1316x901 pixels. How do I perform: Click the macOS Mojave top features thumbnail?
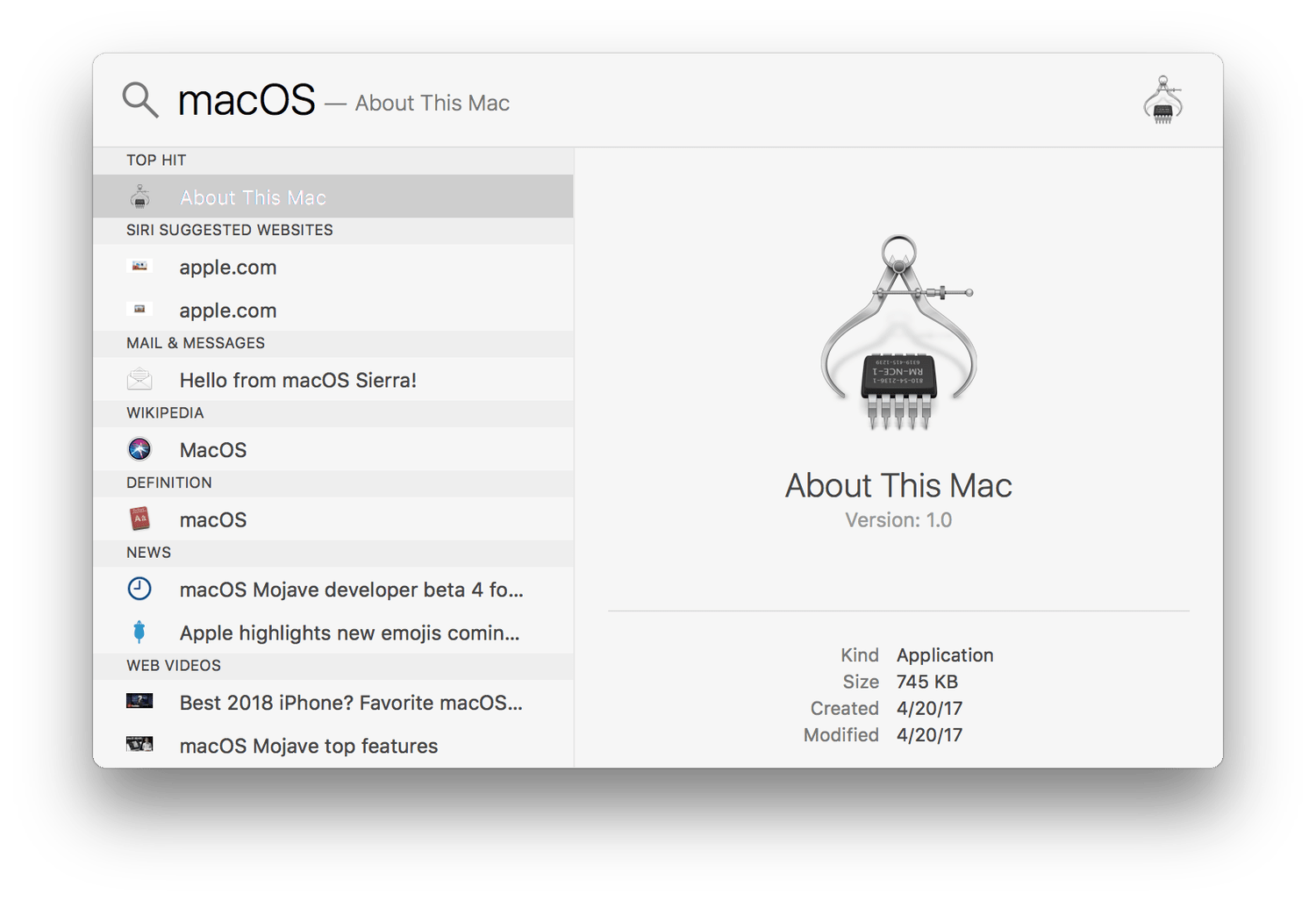click(x=139, y=744)
